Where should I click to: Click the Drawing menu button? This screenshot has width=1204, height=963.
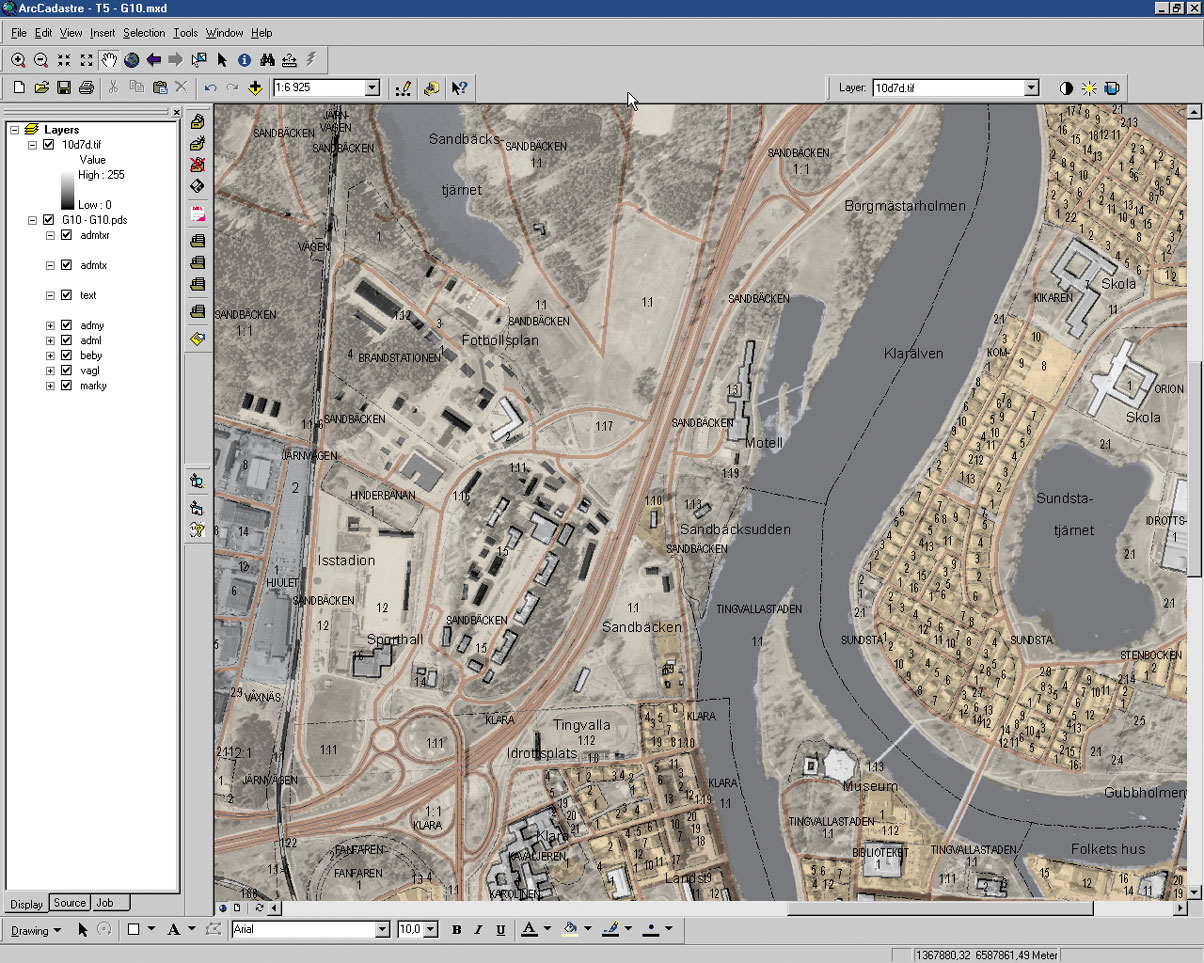36,930
